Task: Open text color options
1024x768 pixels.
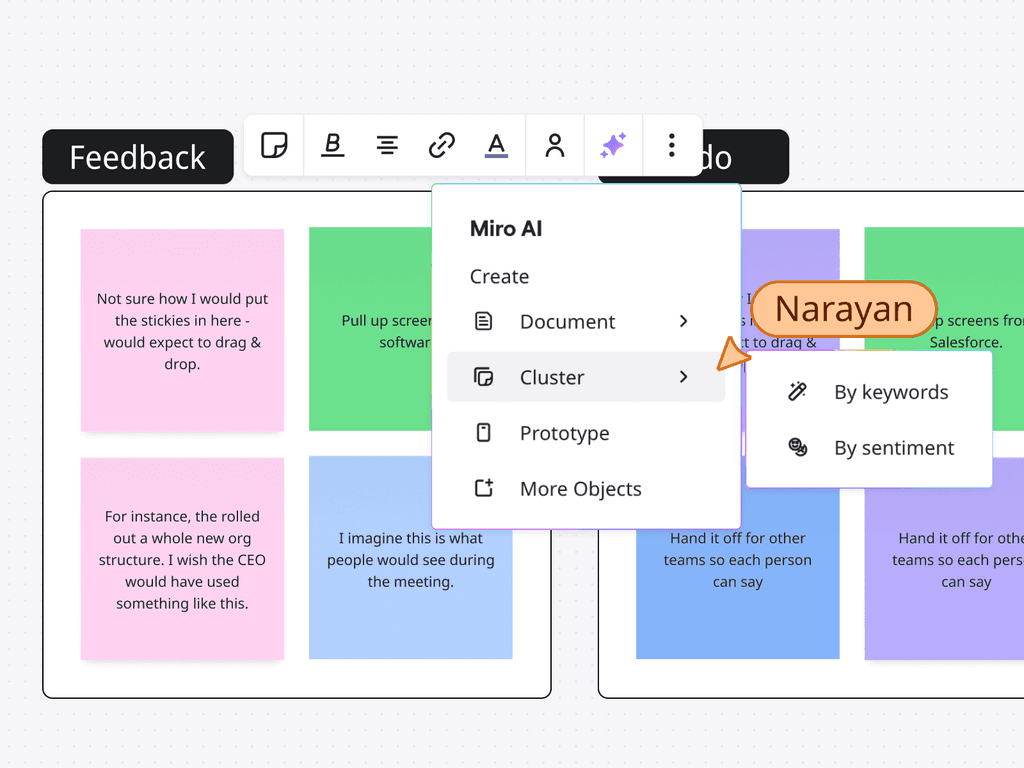Action: (497, 145)
